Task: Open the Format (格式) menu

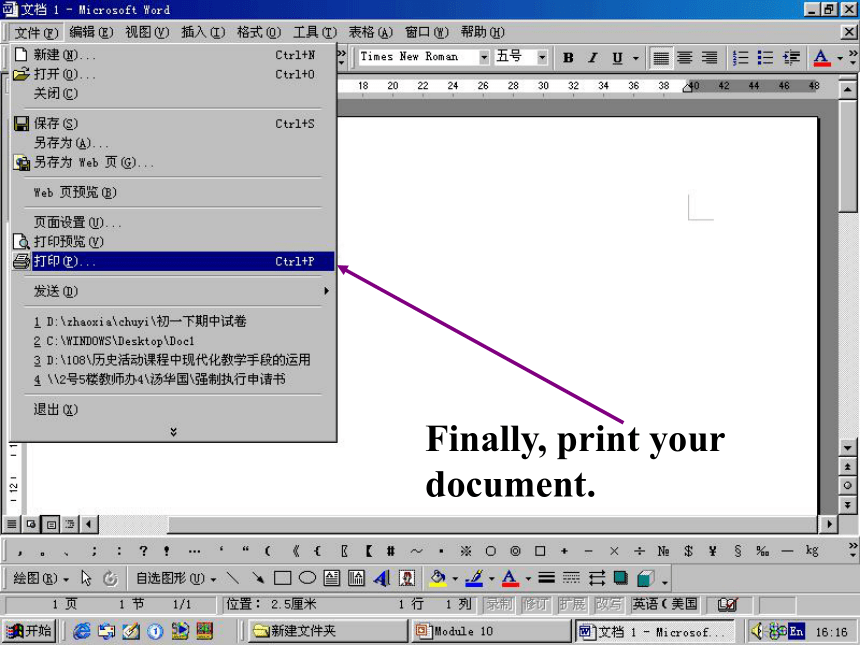Action: point(259,32)
